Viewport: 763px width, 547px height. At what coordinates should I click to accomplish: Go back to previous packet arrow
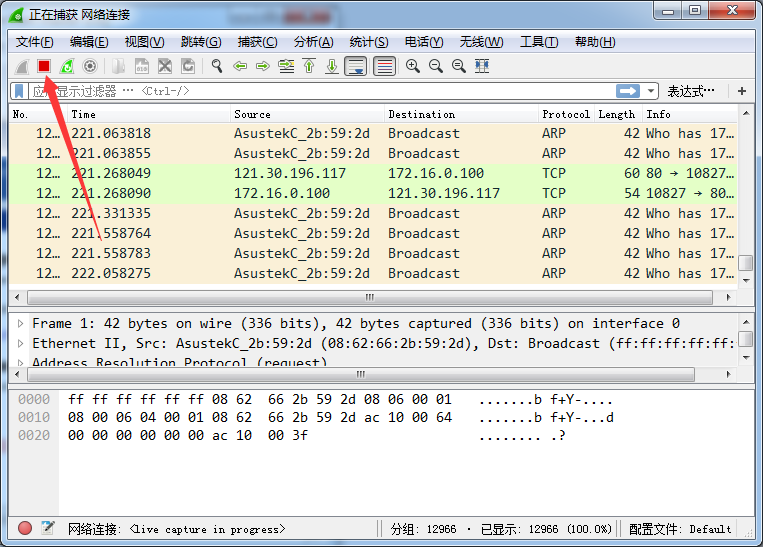pos(240,66)
